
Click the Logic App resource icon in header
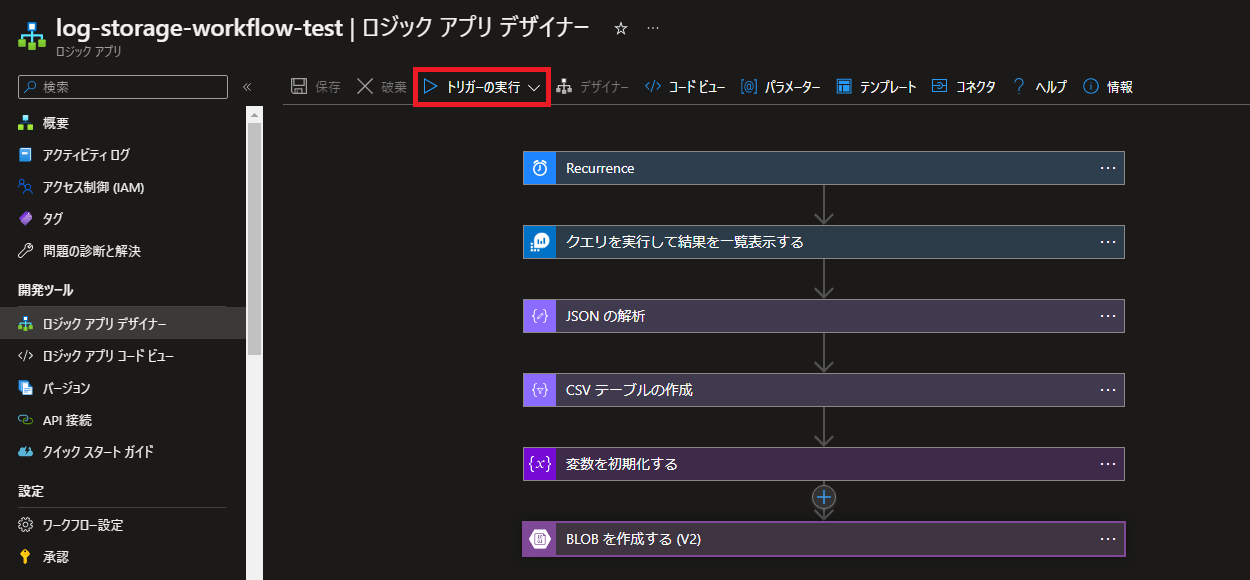click(33, 34)
